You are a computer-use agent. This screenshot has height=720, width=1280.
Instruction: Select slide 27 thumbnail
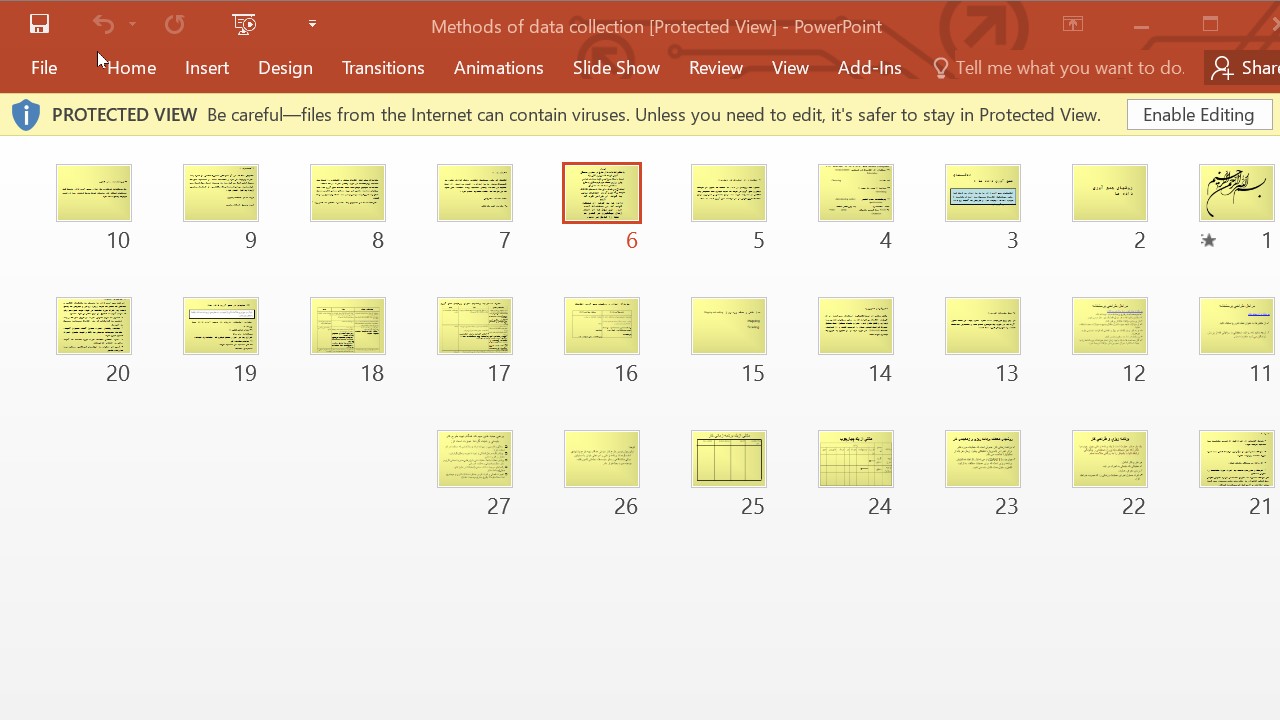tap(475, 459)
